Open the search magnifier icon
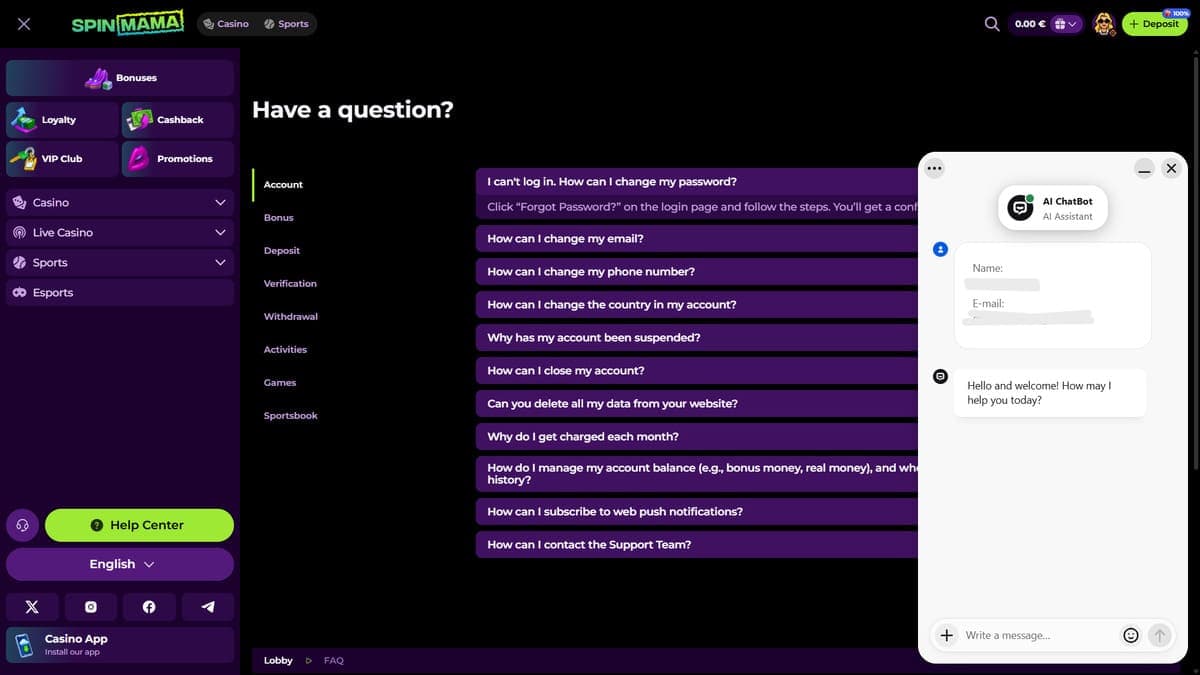1200x675 pixels. click(992, 24)
